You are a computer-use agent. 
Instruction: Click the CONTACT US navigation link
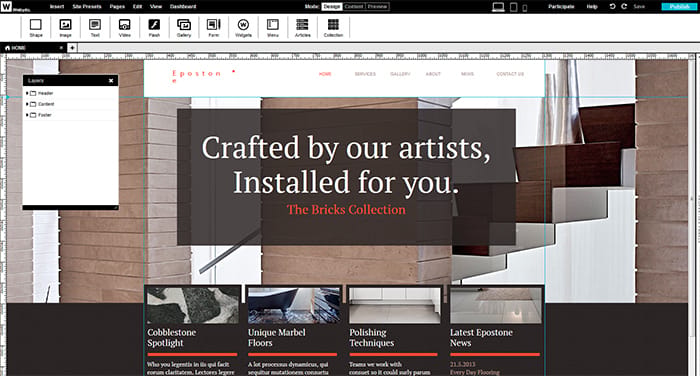(x=510, y=74)
